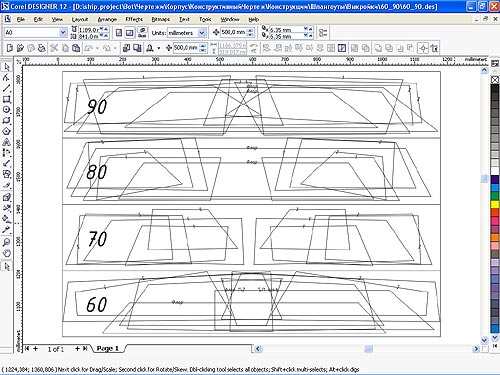Screen dimensions: 500x375
Task: Select the Pick tool in toolbox
Action: (x=6, y=67)
